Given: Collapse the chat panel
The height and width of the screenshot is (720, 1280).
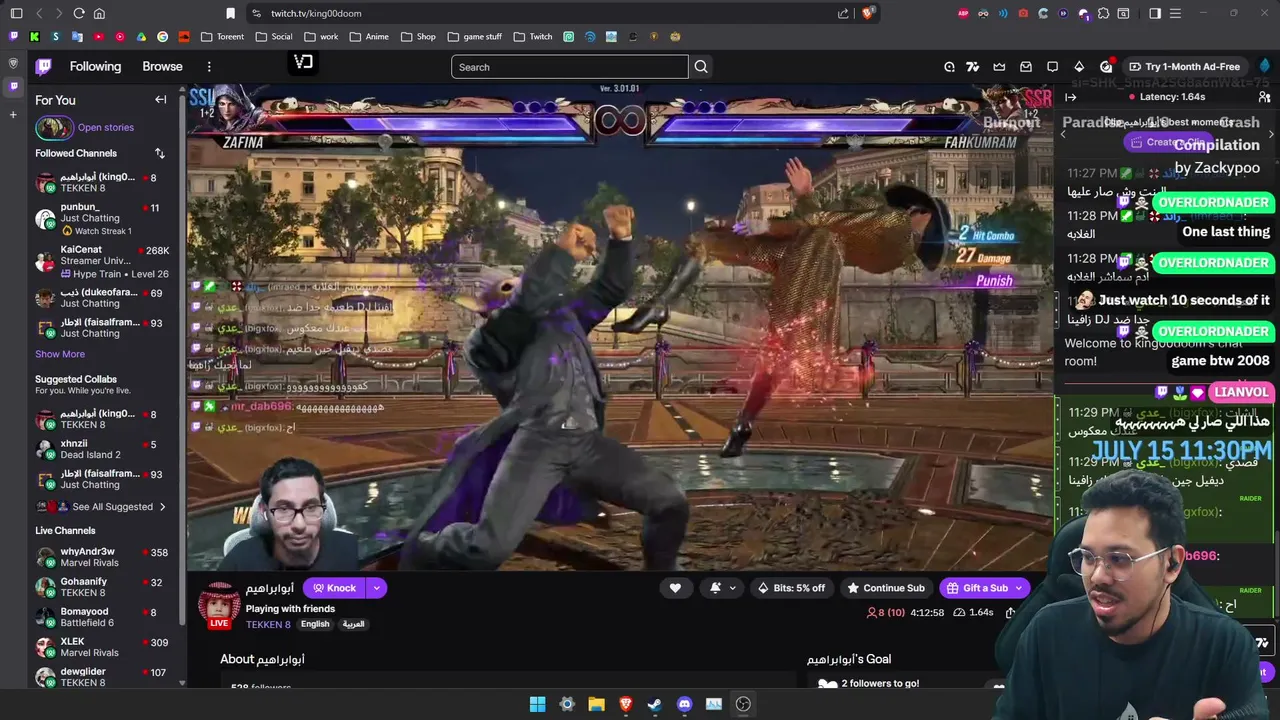Looking at the screenshot, I should point(1071,97).
